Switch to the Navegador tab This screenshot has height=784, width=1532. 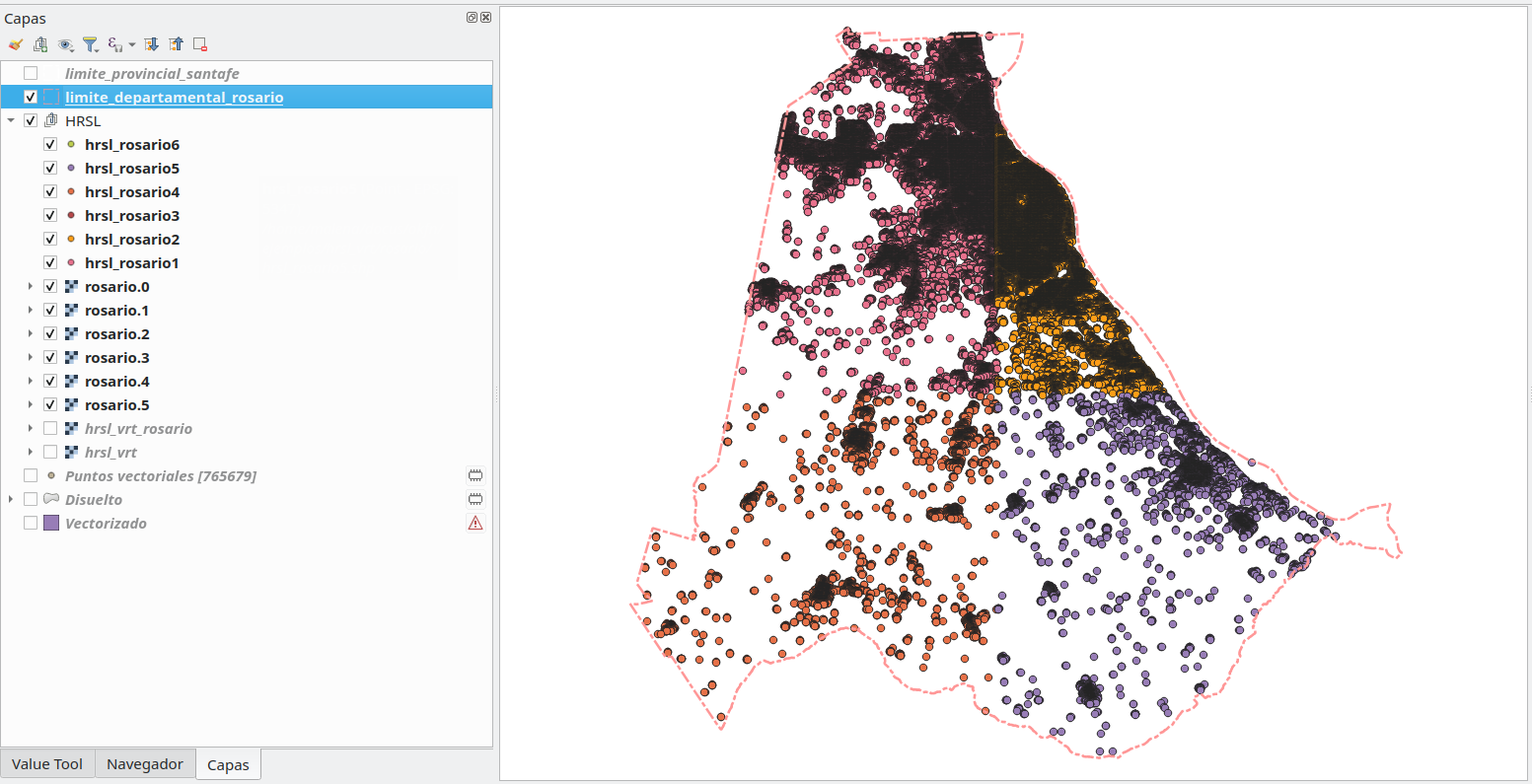pos(145,764)
